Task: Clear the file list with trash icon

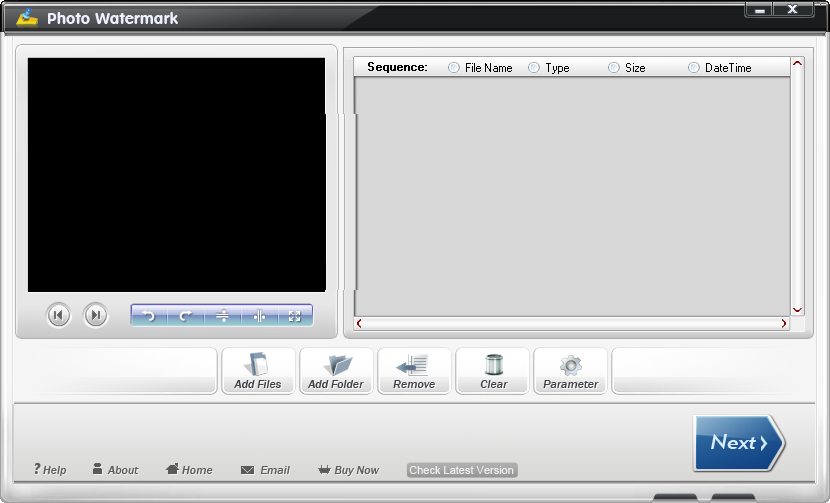Action: pyautogui.click(x=493, y=371)
